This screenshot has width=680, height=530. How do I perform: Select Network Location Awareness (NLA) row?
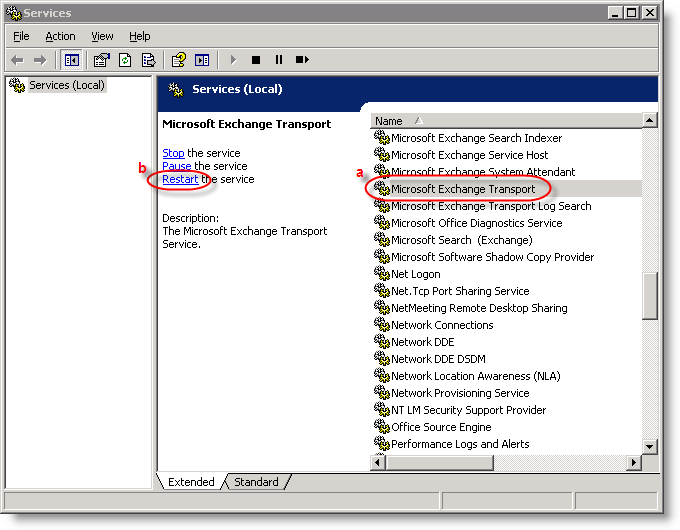(506, 376)
